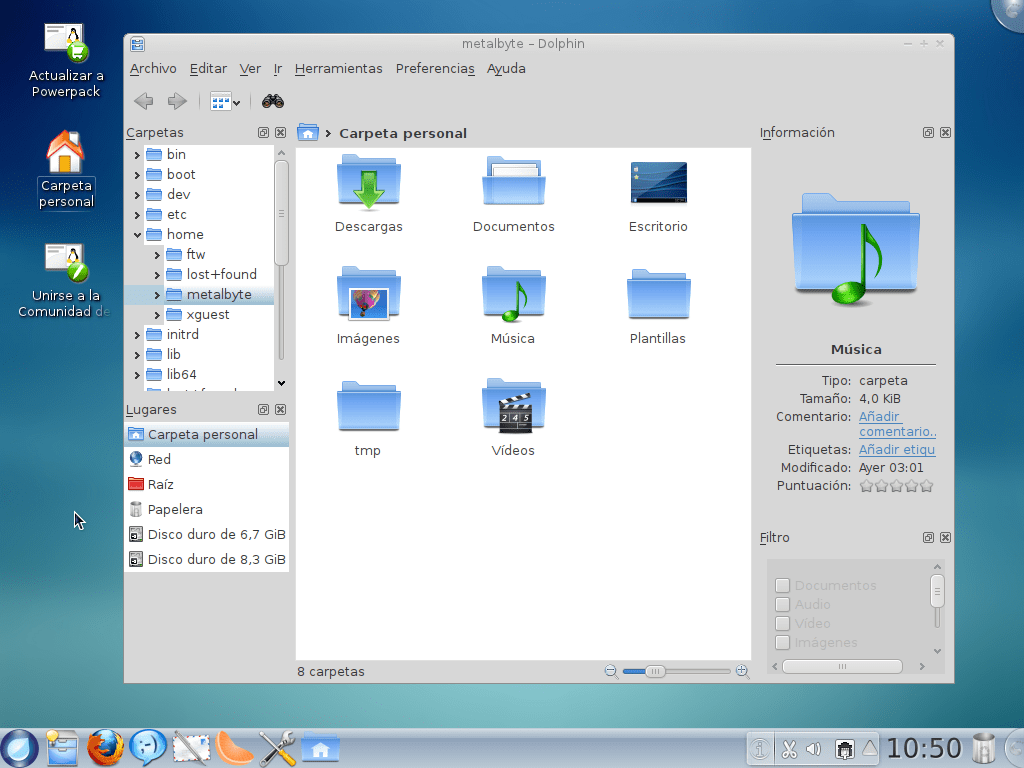The image size is (1024, 768).
Task: Click the binoculars search icon in toolbar
Action: click(273, 101)
